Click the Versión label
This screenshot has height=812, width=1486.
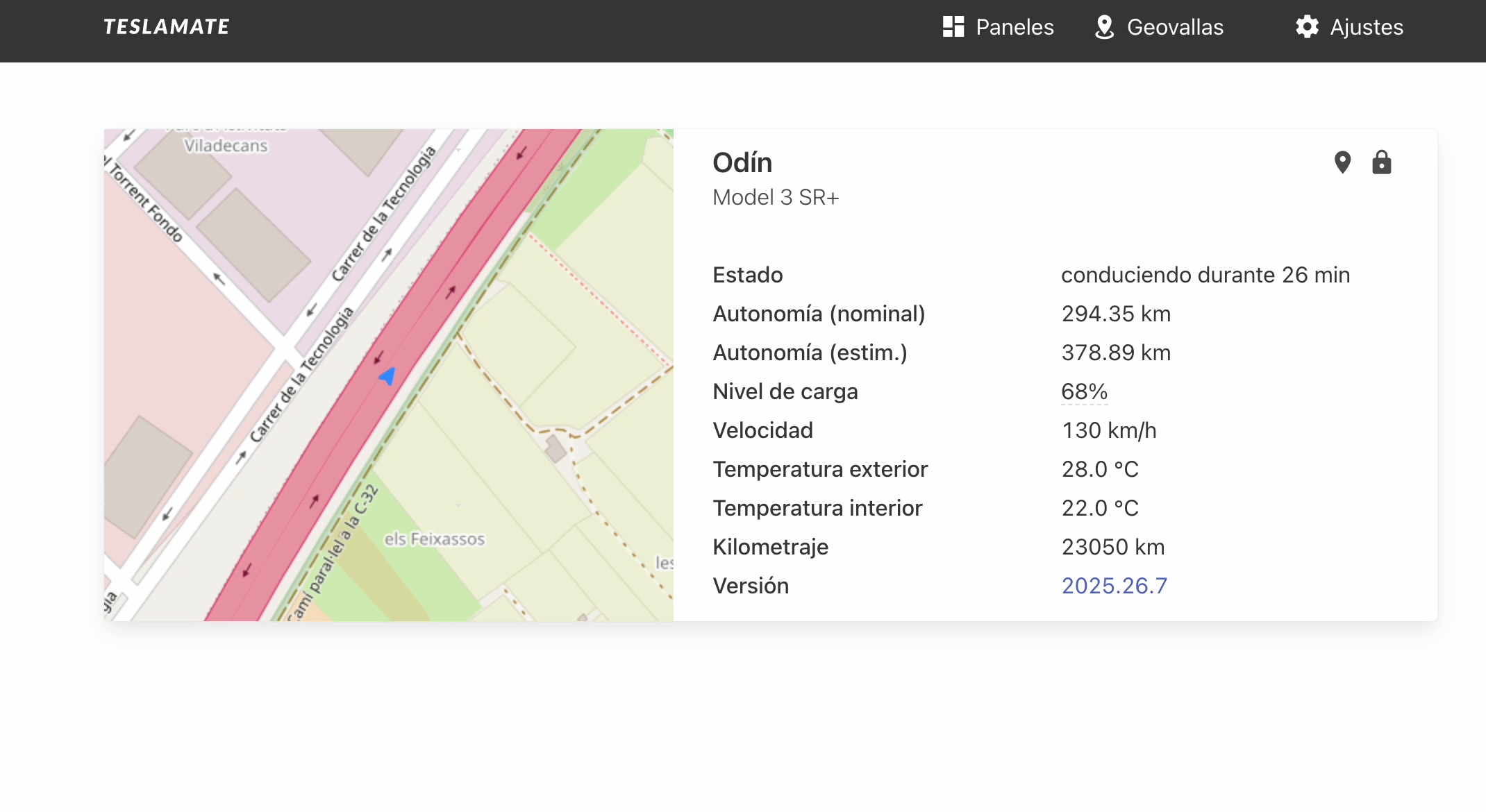[x=751, y=586]
